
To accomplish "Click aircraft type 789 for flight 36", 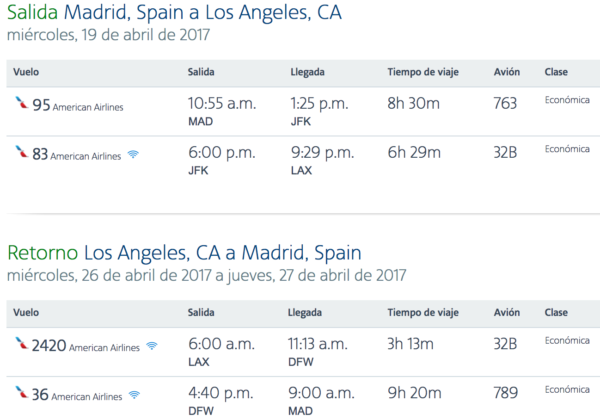I will [505, 393].
